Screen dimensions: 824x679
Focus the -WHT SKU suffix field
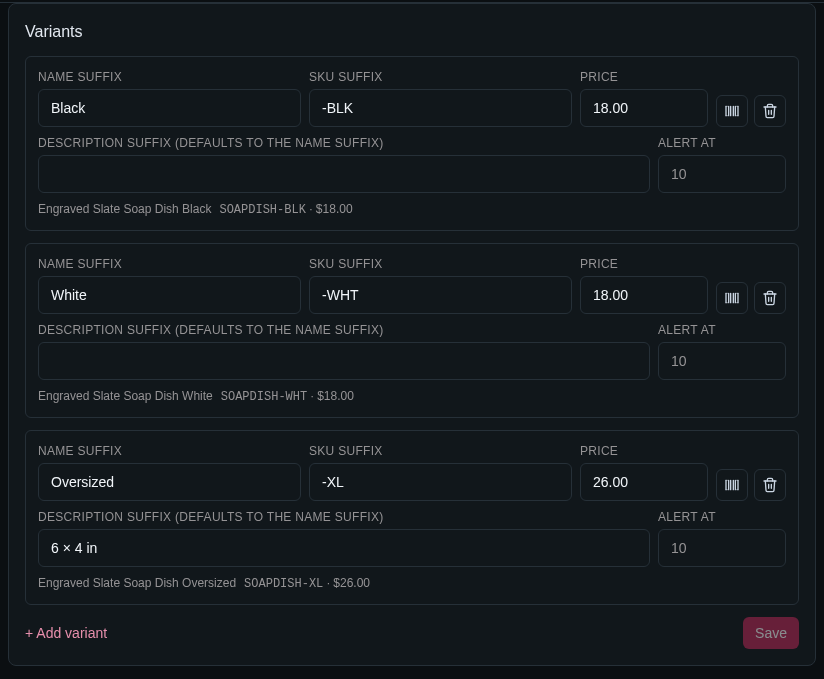(x=440, y=295)
